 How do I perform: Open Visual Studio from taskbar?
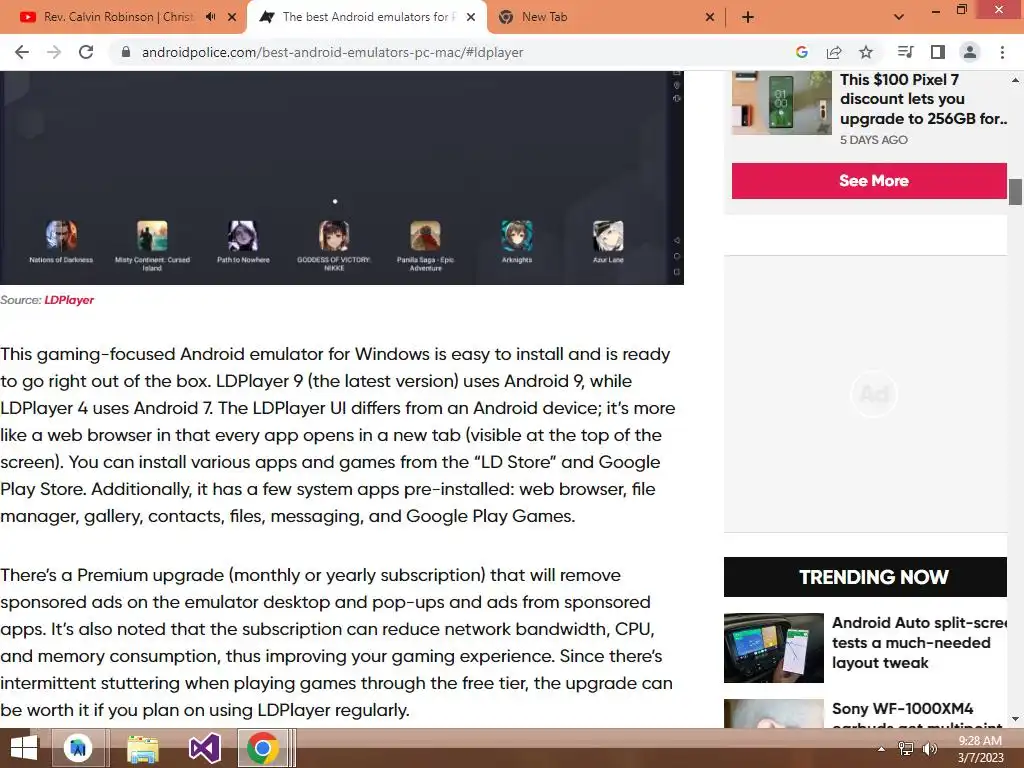click(x=204, y=748)
